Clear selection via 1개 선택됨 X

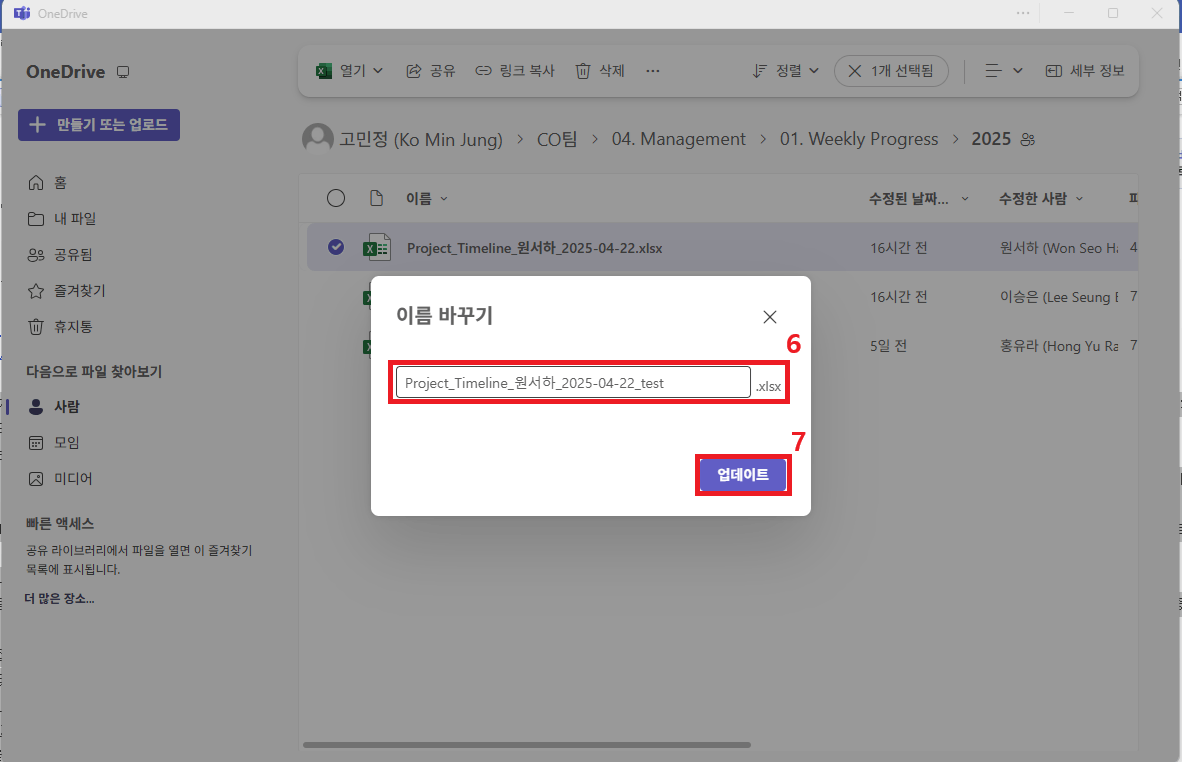coord(854,71)
